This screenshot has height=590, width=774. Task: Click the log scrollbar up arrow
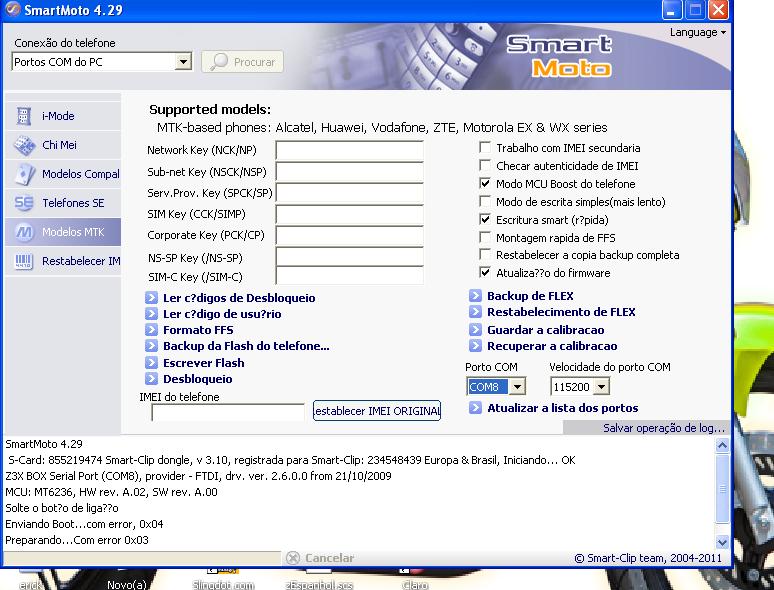722,445
